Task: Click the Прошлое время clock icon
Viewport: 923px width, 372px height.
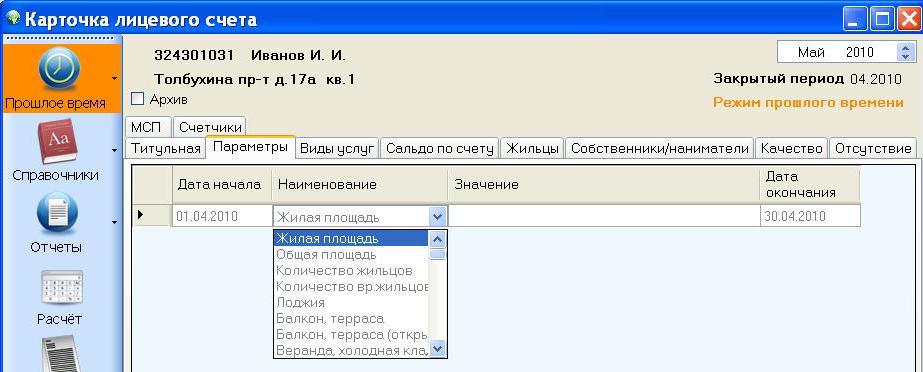Action: 59,69
